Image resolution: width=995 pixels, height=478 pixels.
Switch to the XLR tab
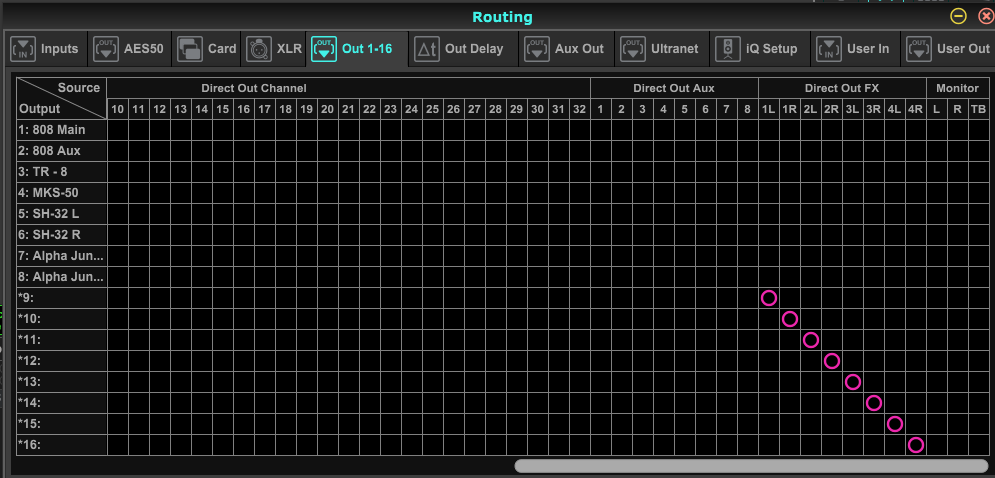273,49
